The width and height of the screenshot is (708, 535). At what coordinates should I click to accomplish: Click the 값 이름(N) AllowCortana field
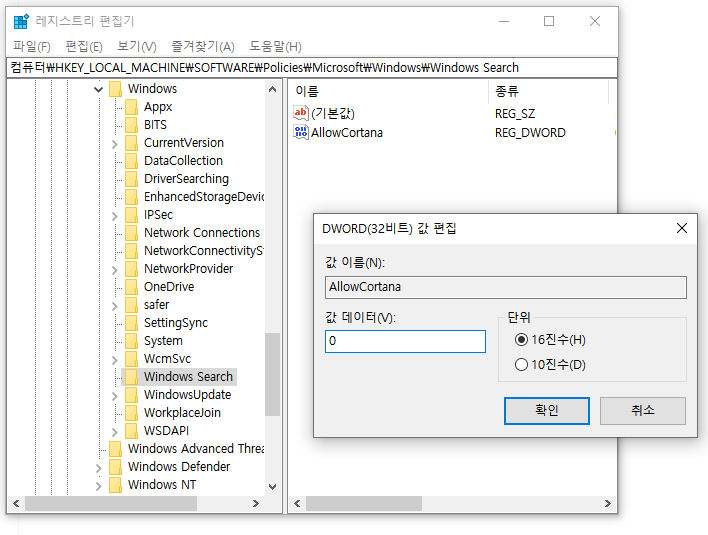click(x=505, y=287)
